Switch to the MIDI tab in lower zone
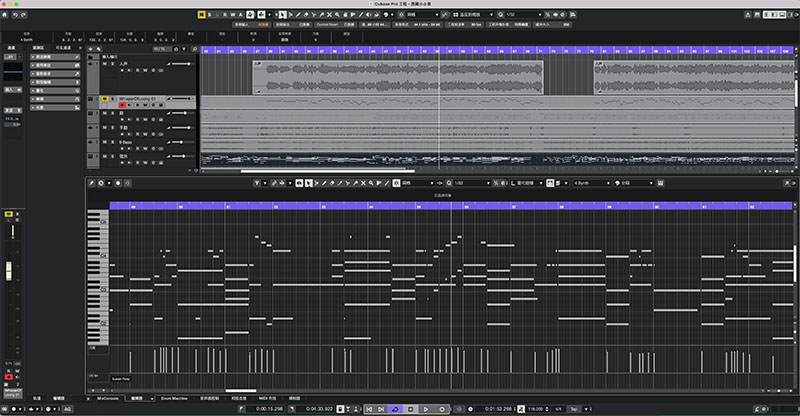 (x=267, y=398)
